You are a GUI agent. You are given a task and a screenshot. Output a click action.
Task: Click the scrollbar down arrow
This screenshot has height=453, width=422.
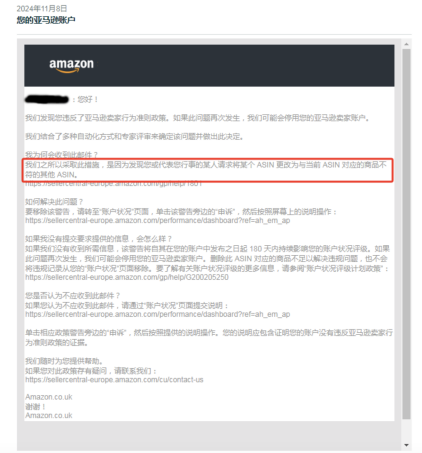pos(406,445)
